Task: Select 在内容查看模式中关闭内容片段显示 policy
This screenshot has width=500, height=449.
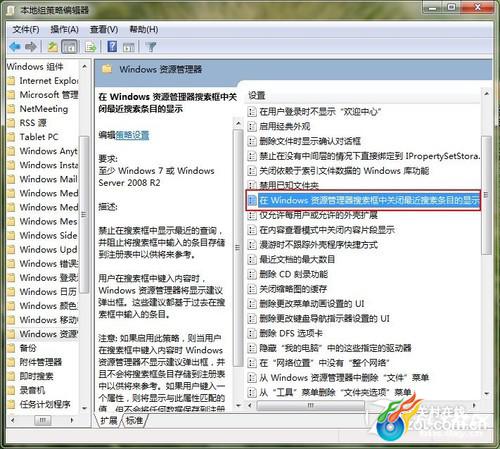Action: (327, 230)
